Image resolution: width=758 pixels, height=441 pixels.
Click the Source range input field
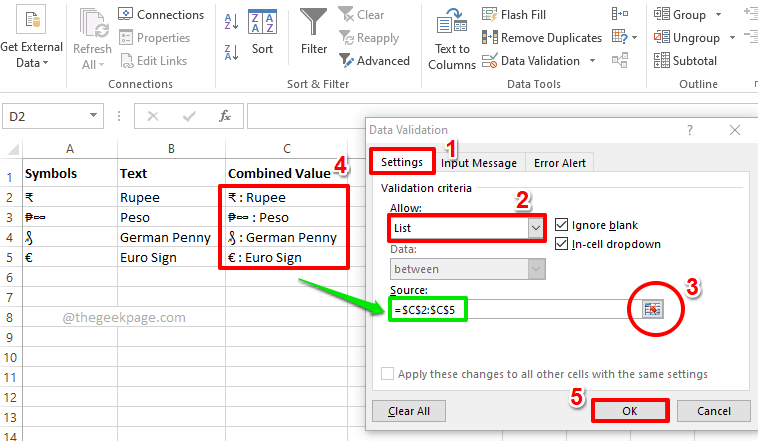click(x=508, y=309)
